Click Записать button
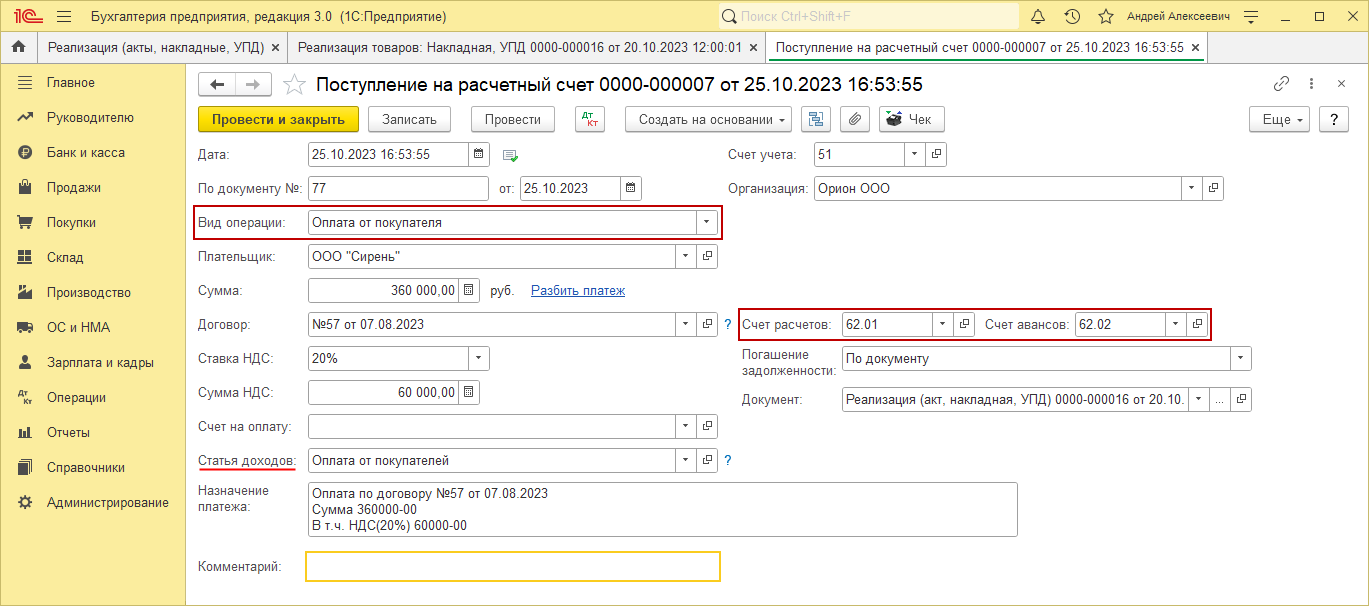Viewport: 1369px width, 606px height. coord(410,119)
